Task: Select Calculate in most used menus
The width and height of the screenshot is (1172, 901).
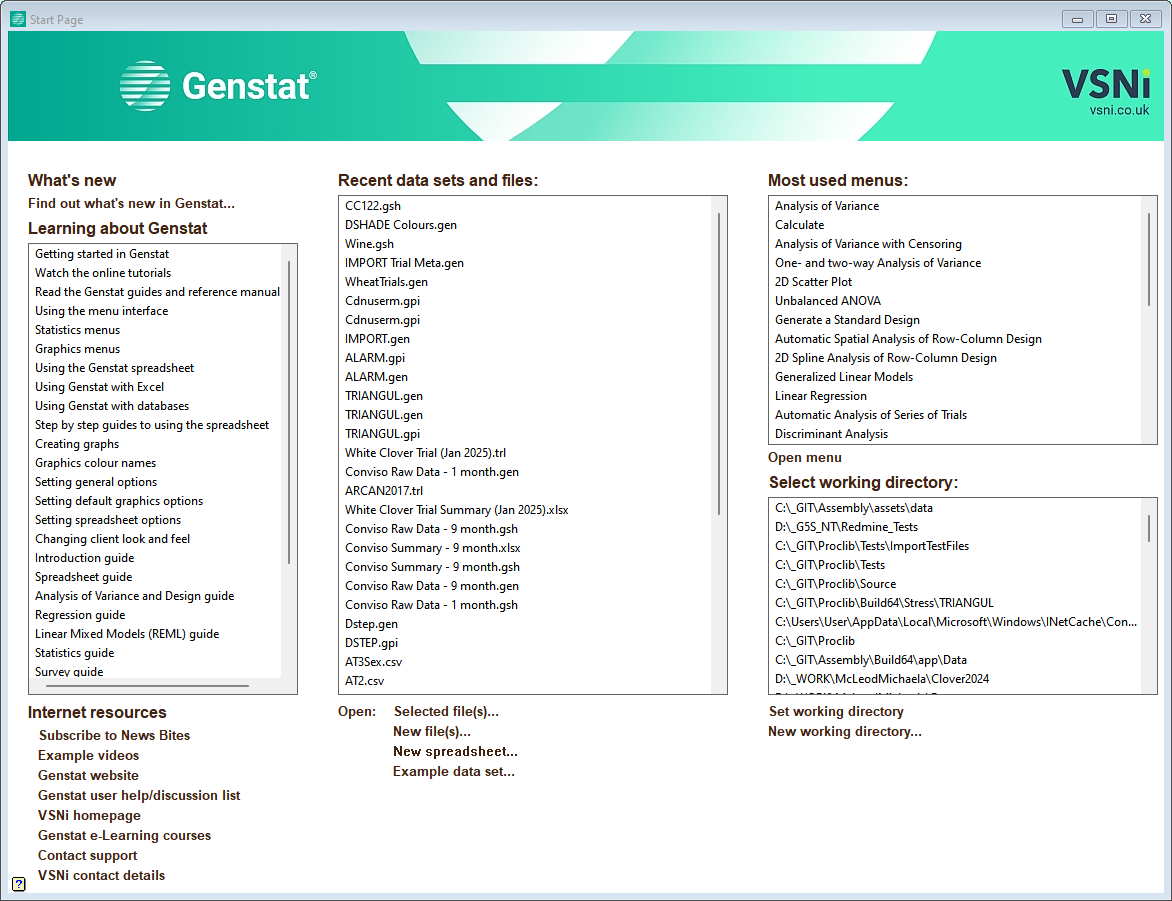Action: pos(799,225)
